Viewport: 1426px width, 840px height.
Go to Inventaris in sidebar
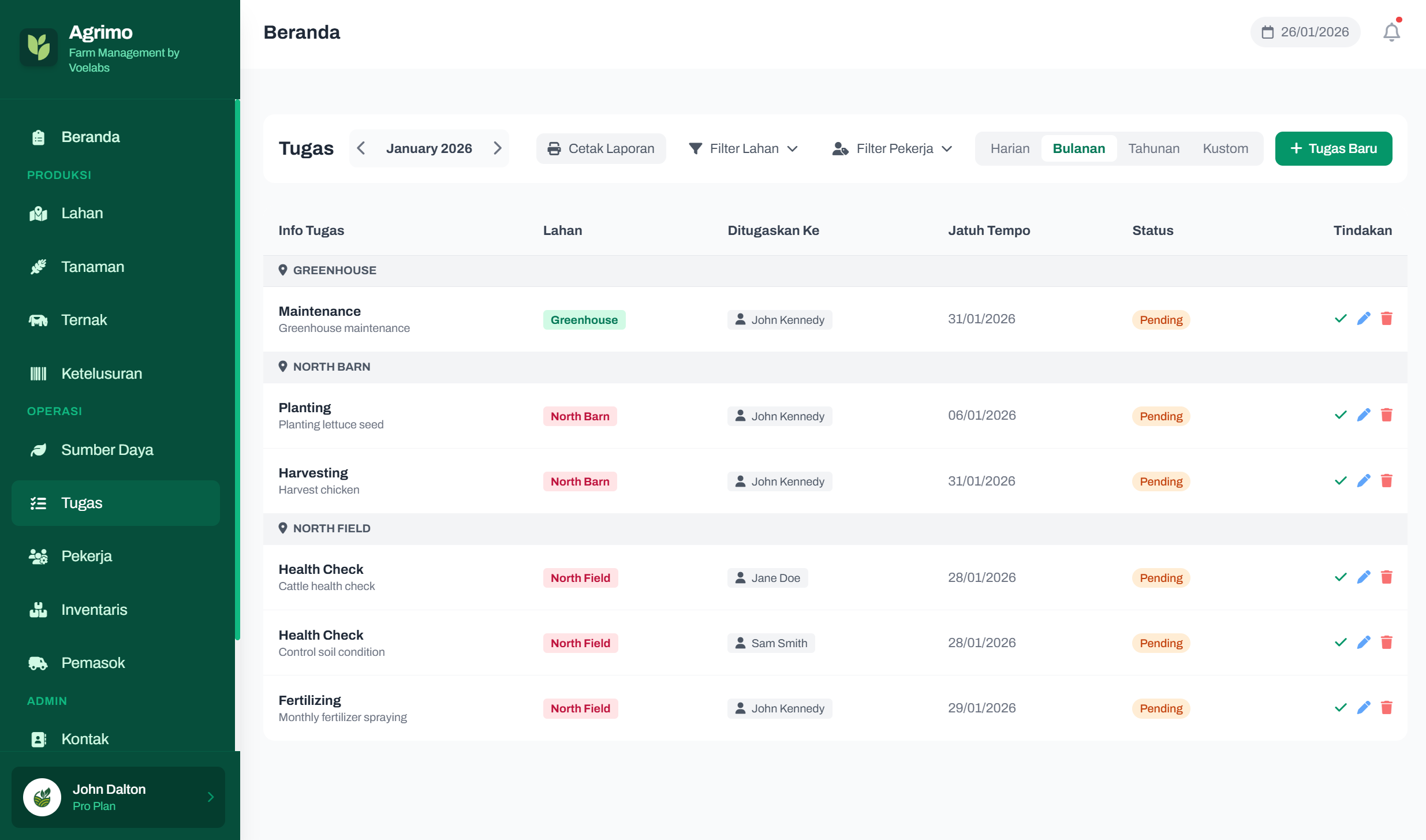[94, 610]
